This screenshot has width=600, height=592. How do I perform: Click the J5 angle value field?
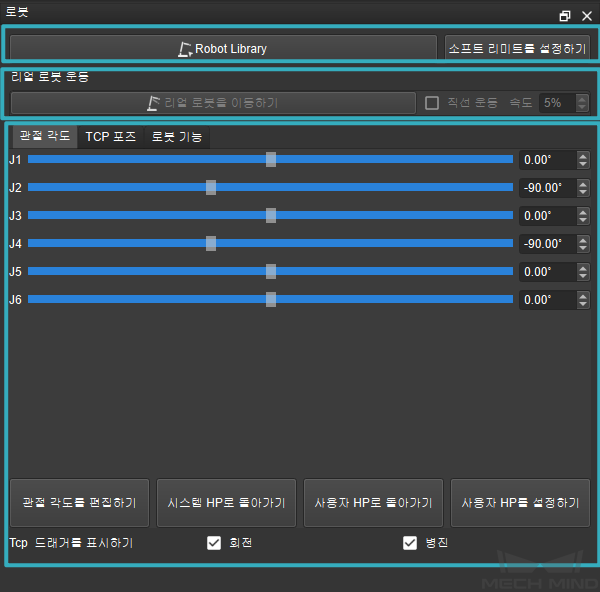548,272
